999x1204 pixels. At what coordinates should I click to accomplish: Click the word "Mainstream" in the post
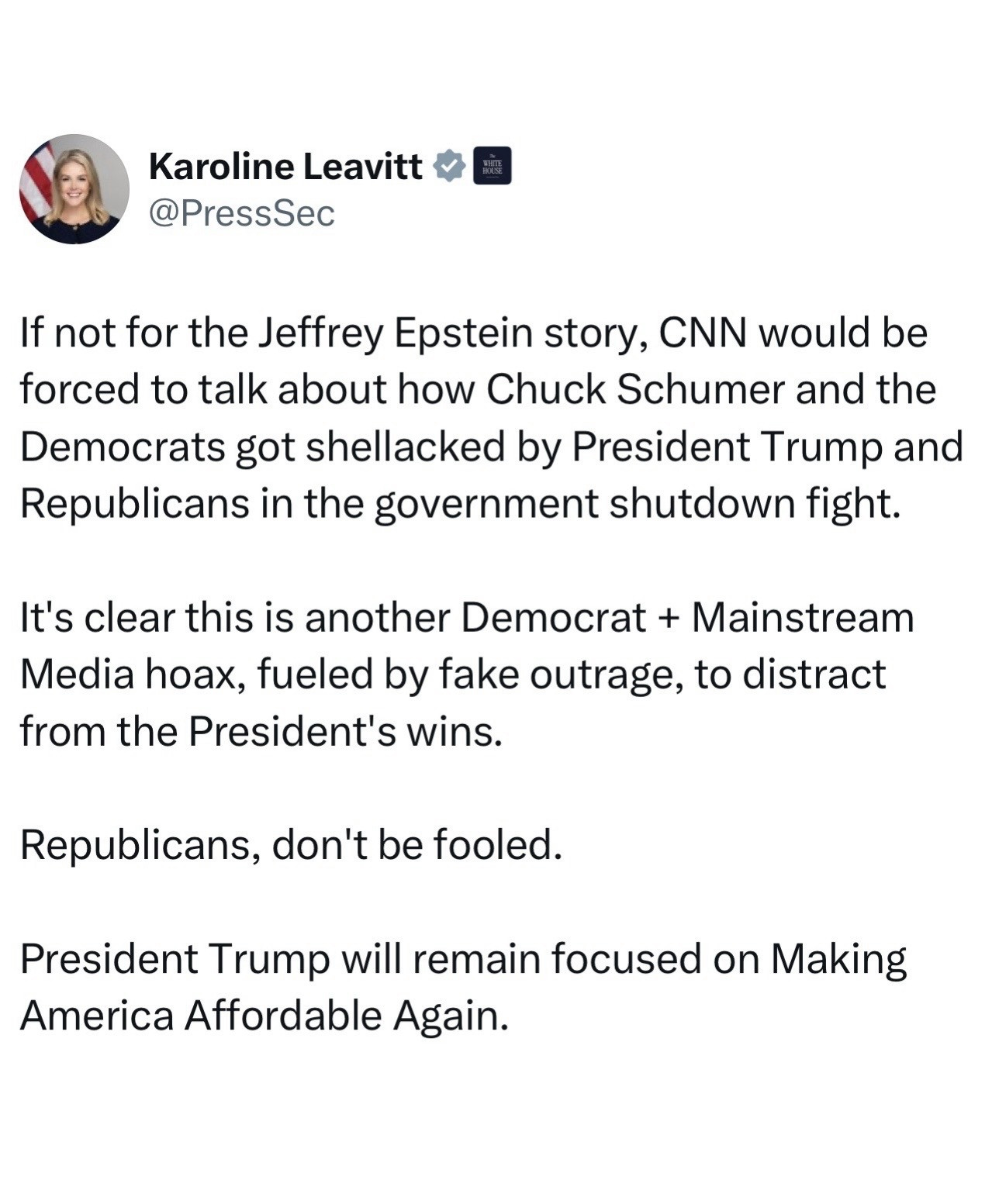tap(803, 618)
